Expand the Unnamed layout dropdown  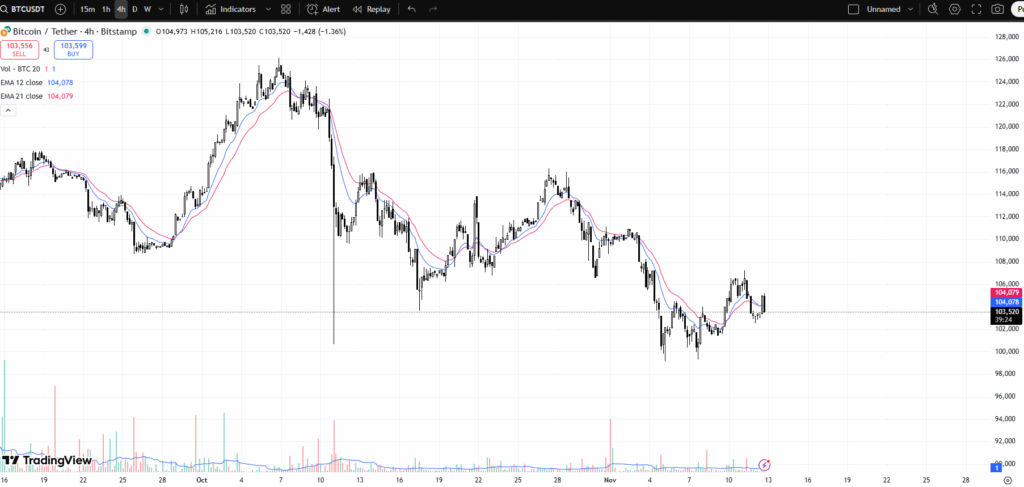(x=910, y=9)
